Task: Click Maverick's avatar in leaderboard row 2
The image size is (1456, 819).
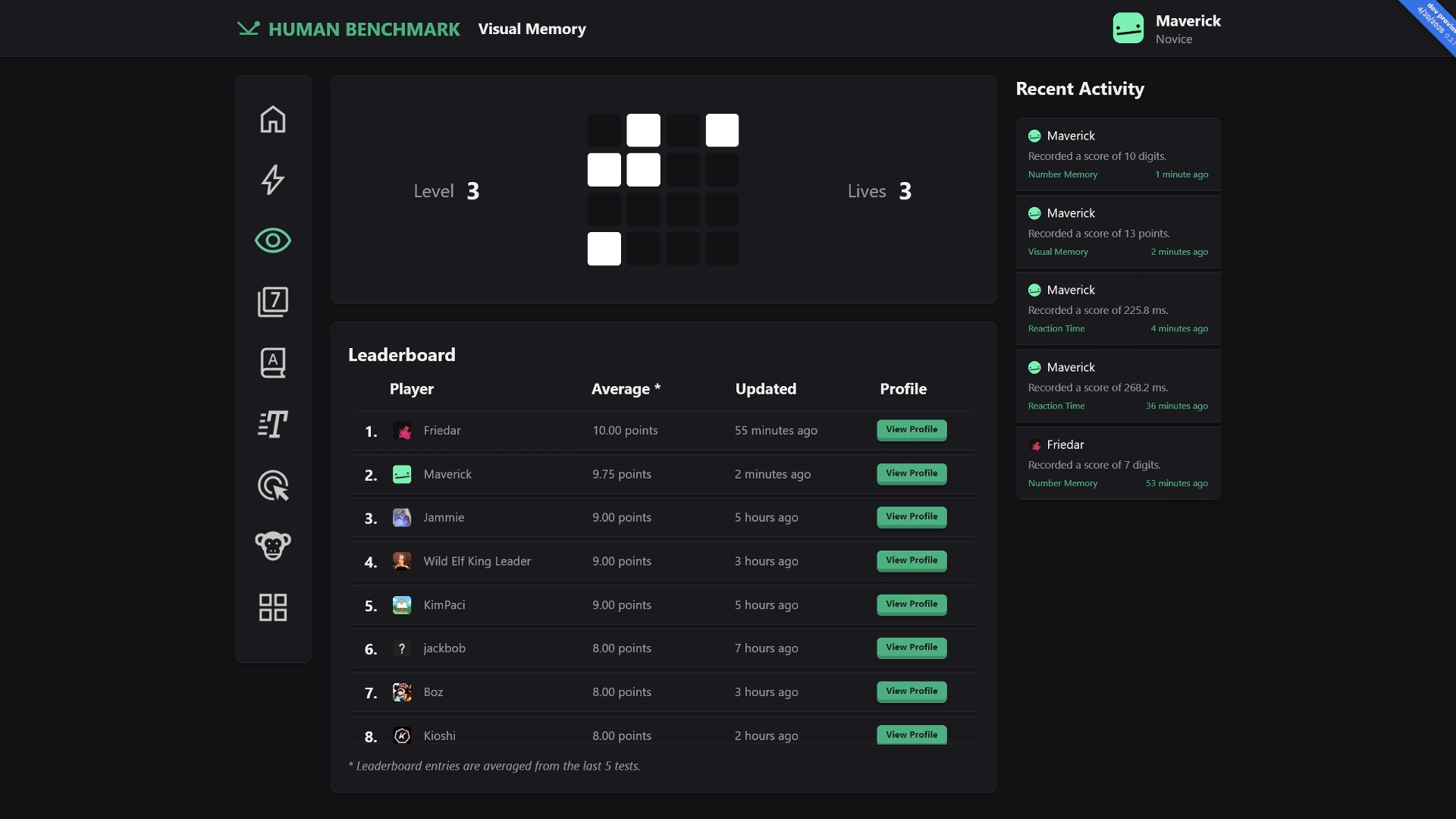Action: point(402,474)
